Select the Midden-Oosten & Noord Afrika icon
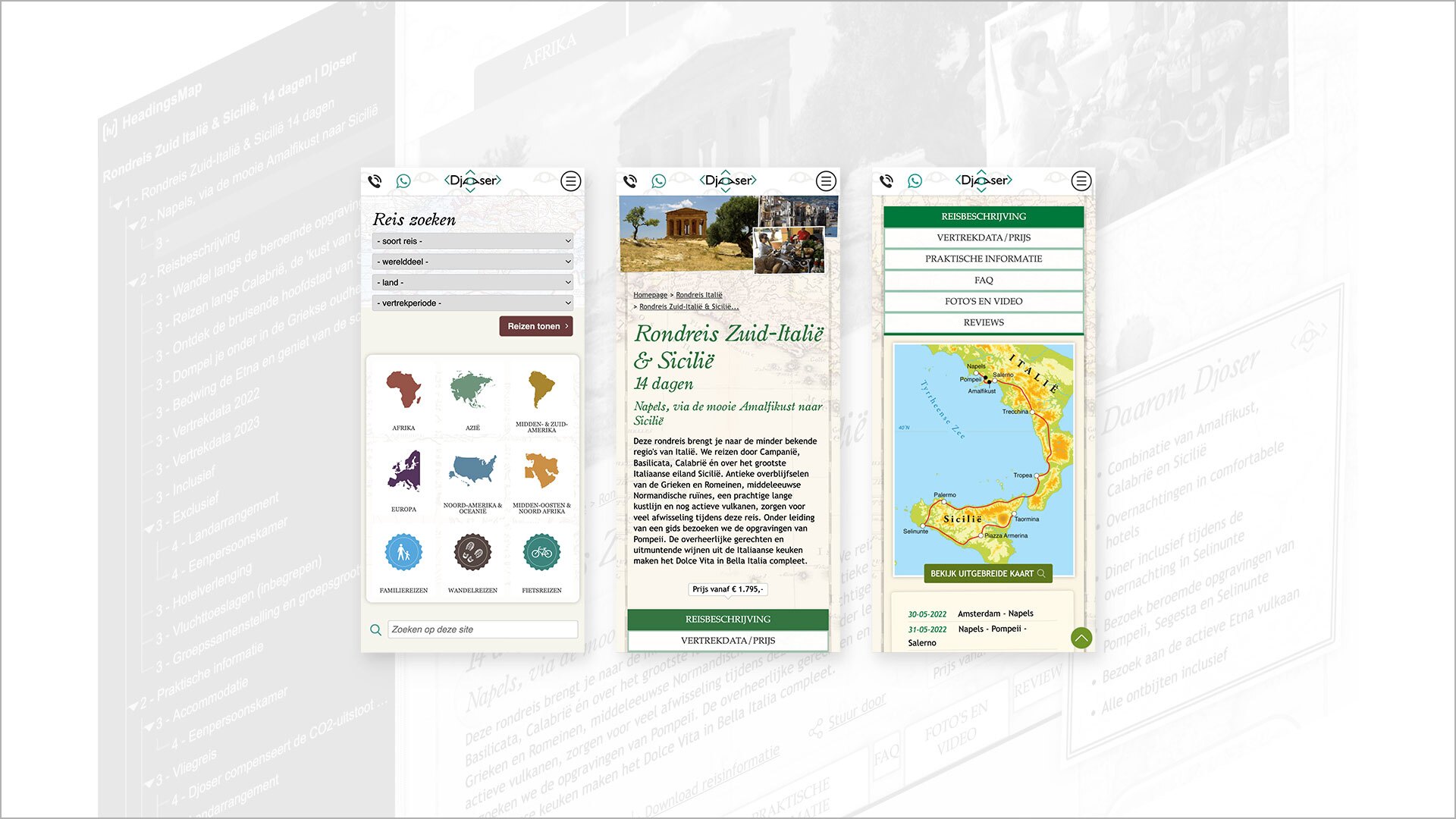 point(541,471)
